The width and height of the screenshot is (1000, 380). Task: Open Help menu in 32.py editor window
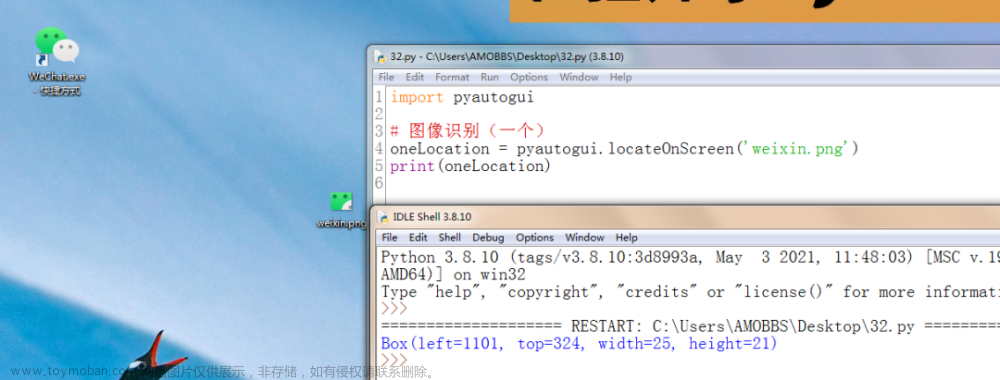tap(621, 77)
